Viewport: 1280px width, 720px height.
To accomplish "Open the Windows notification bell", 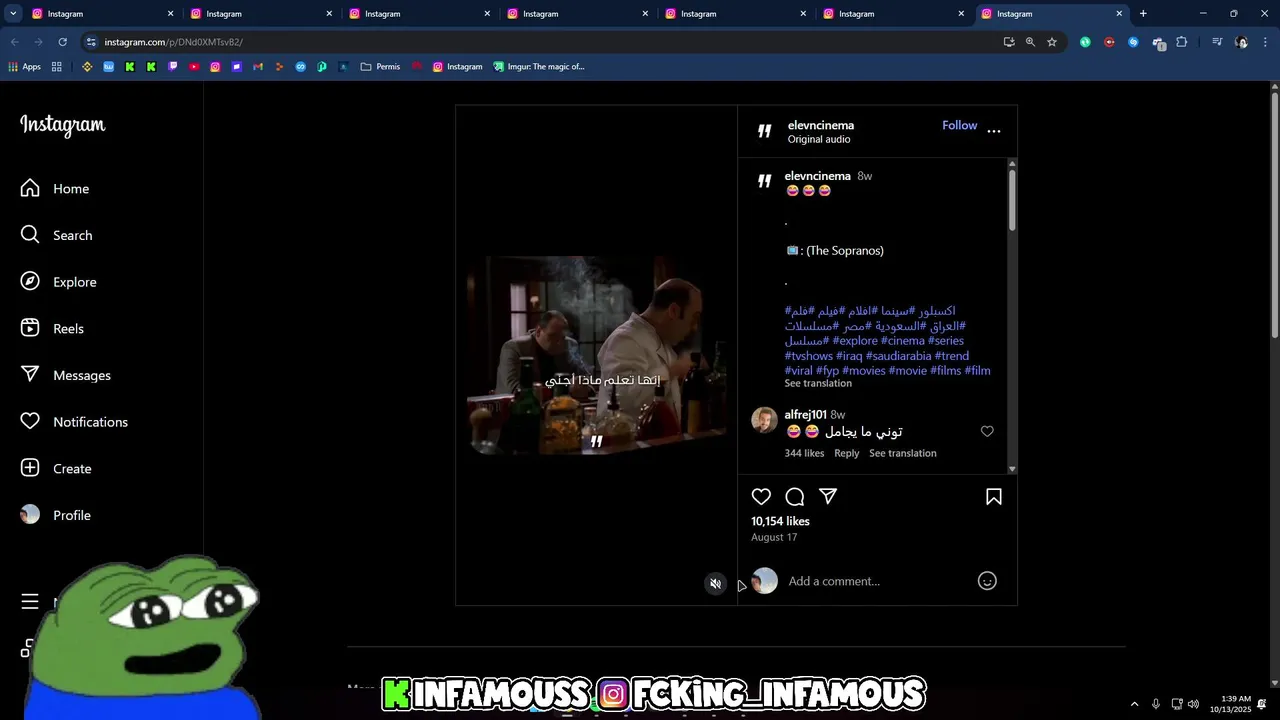I will 1262,704.
